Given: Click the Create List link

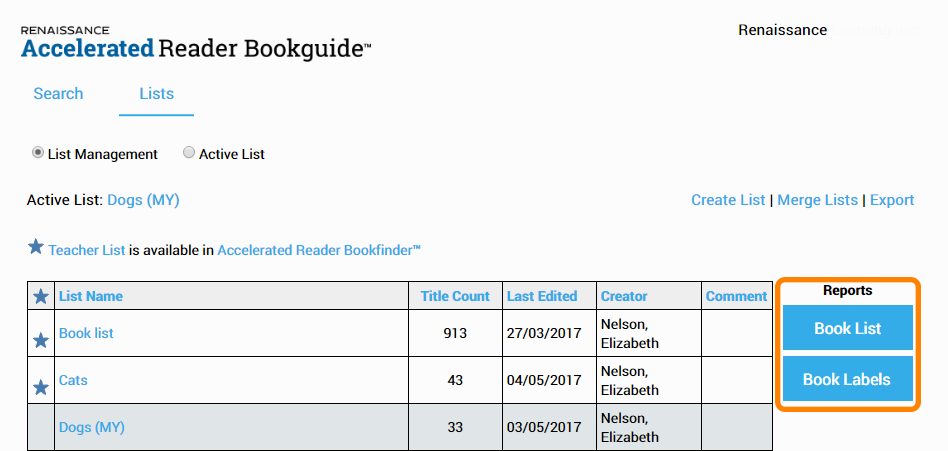Looking at the screenshot, I should pyautogui.click(x=728, y=200).
